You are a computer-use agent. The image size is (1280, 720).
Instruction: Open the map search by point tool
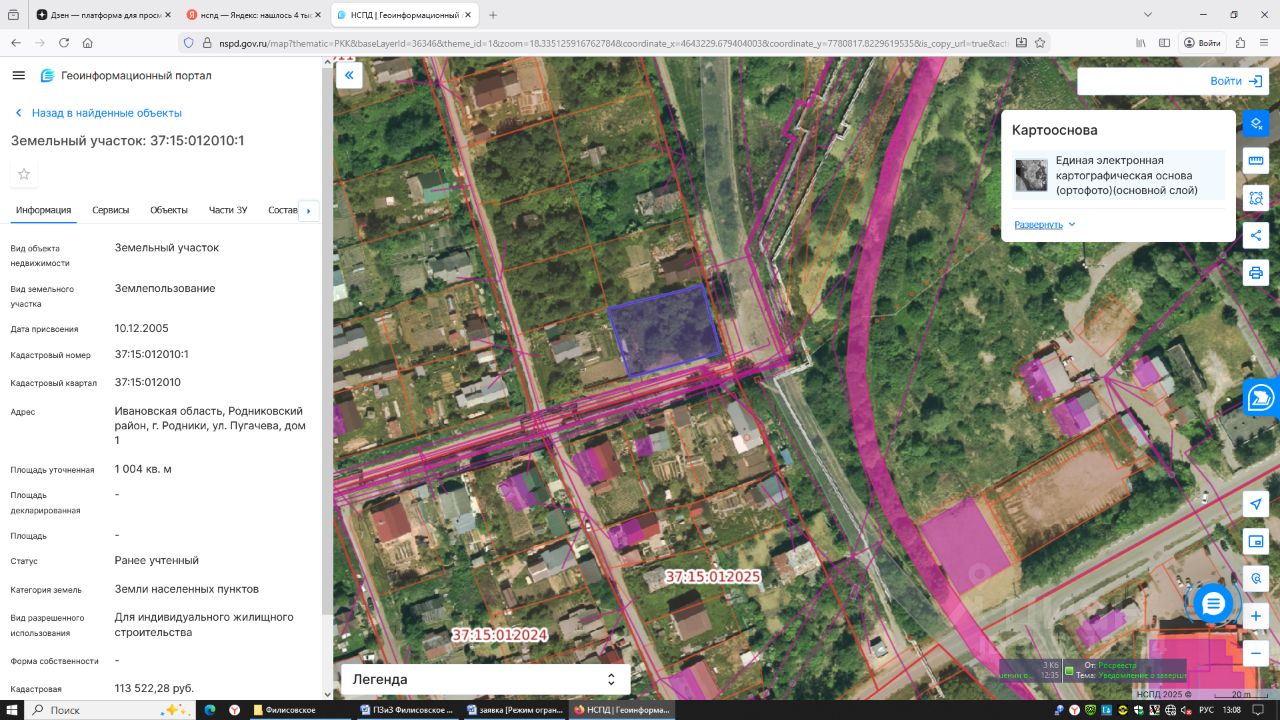1256,579
